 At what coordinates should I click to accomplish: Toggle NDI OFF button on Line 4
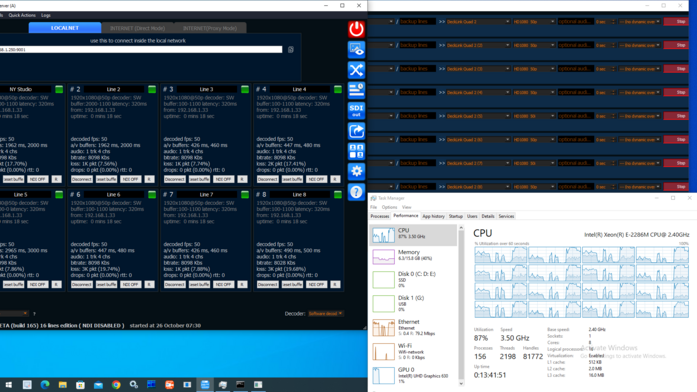click(x=316, y=179)
